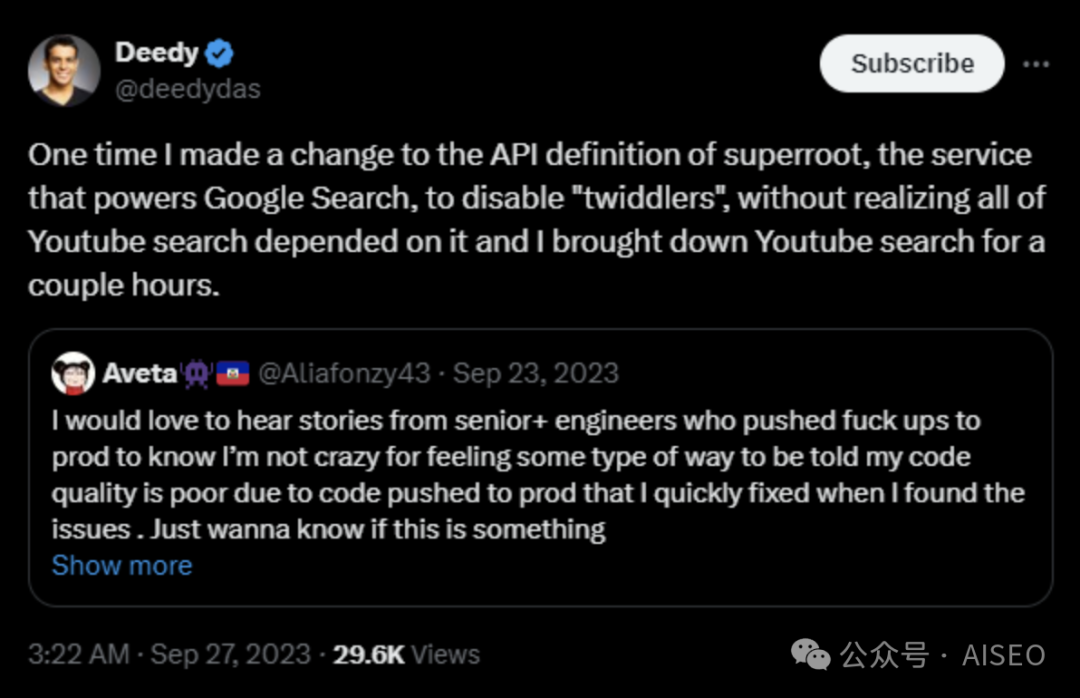Click the Haiti flag emoji beside Aveta
This screenshot has height=698, width=1080.
(x=232, y=374)
